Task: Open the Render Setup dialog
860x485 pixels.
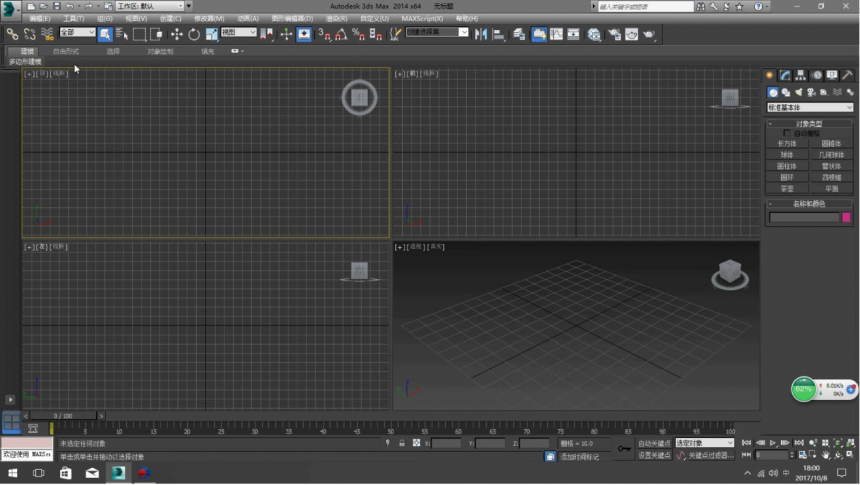Action: click(x=614, y=34)
